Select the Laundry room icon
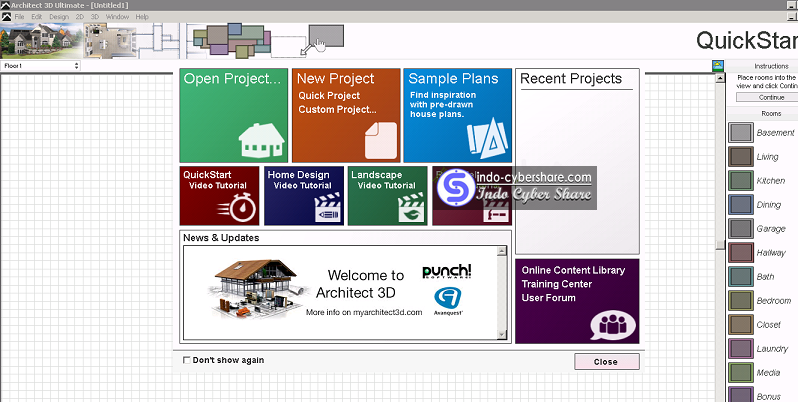The image size is (798, 402). click(740, 349)
